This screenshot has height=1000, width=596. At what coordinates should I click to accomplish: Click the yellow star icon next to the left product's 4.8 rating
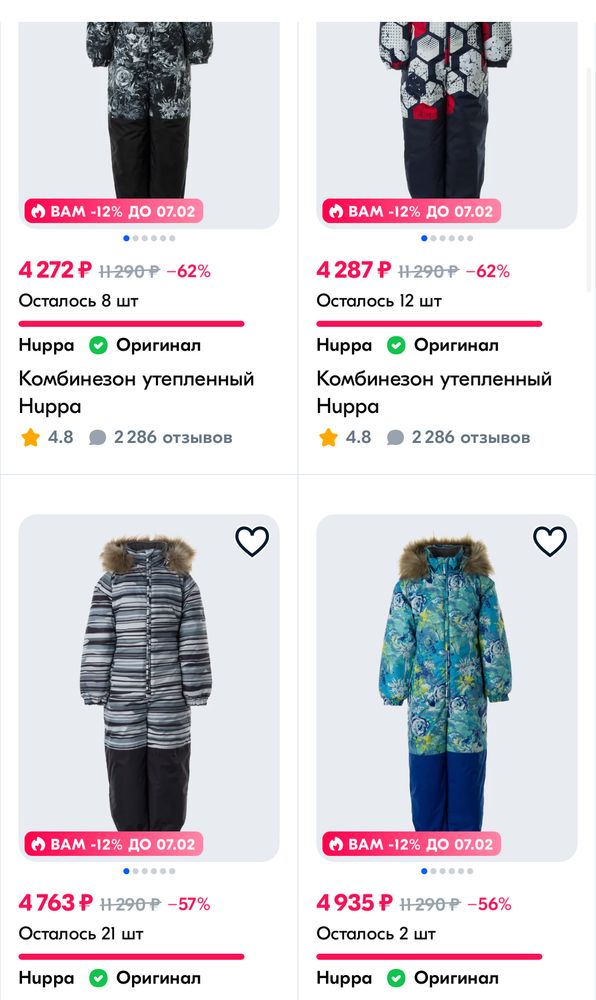[30, 437]
